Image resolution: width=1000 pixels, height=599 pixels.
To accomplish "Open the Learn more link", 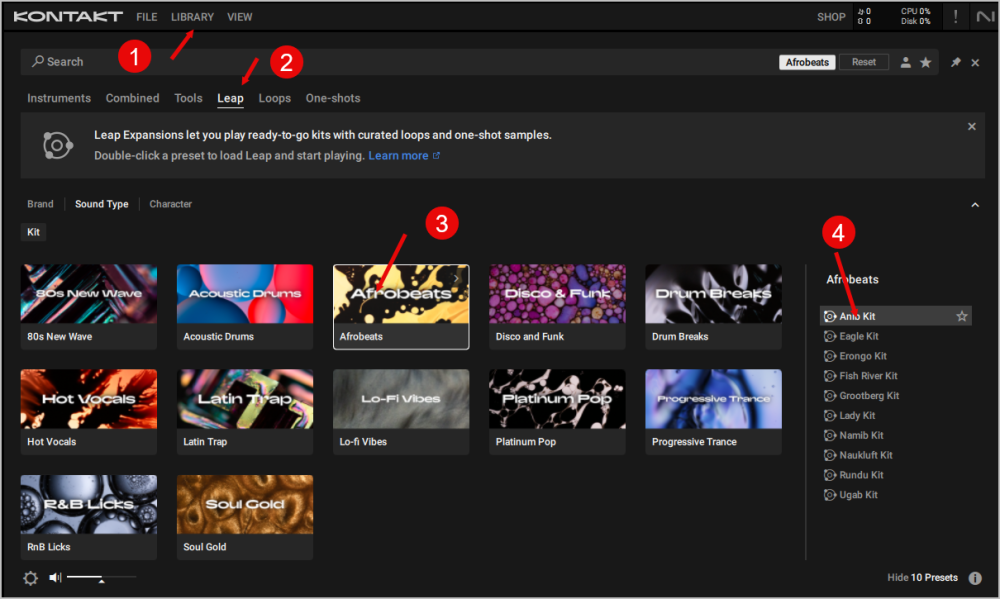I will [404, 156].
